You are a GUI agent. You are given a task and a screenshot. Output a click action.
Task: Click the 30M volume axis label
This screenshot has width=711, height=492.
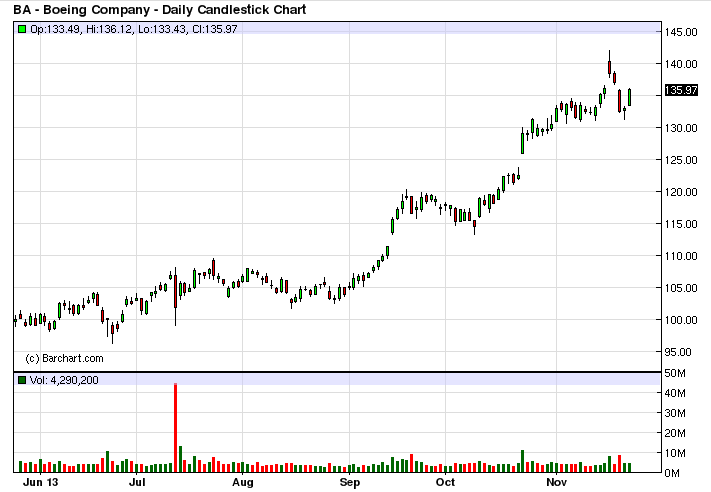675,413
